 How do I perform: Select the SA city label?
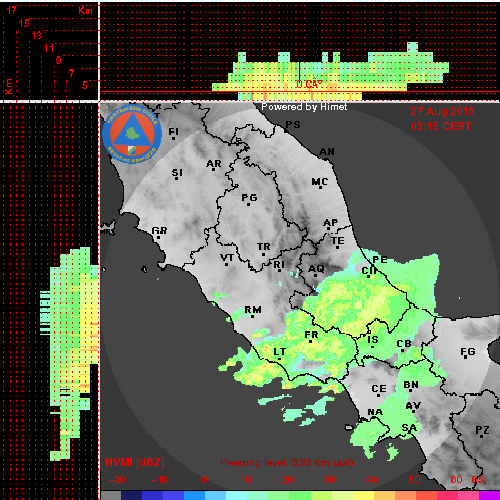(x=409, y=428)
